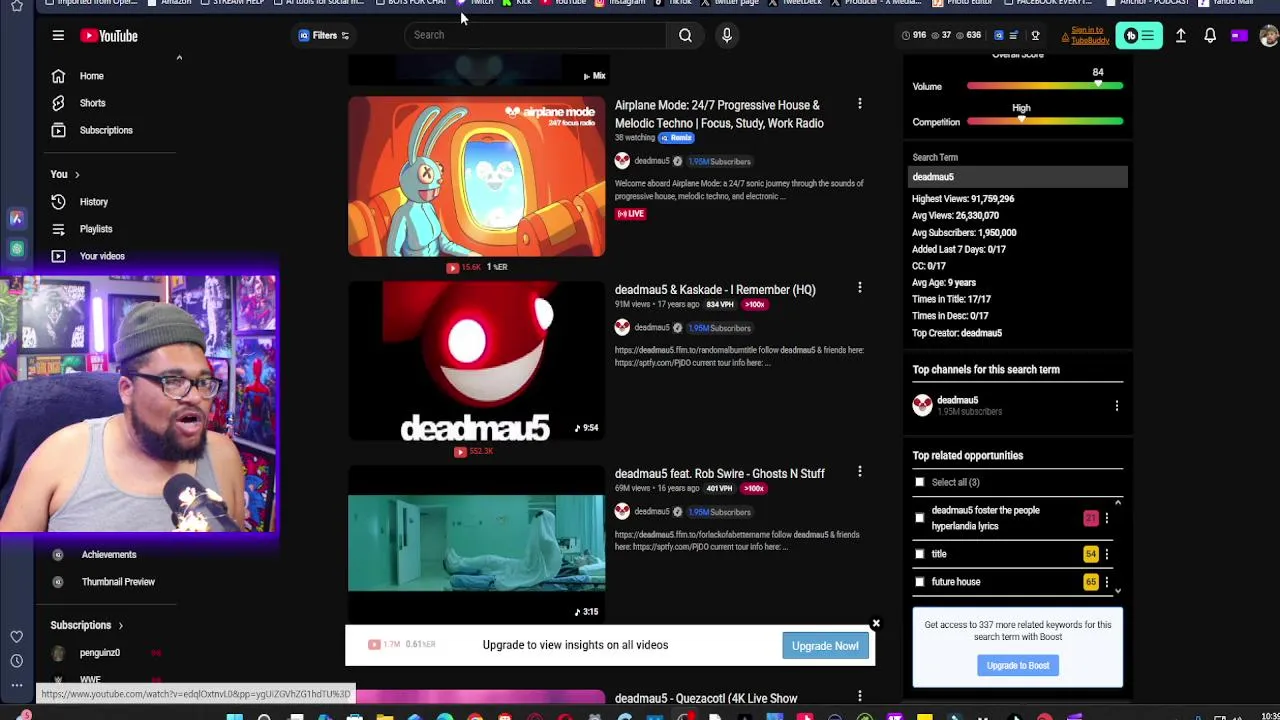Check the 'Select all (3)' checkbox
Screen dimensions: 1280x720
coord(920,482)
